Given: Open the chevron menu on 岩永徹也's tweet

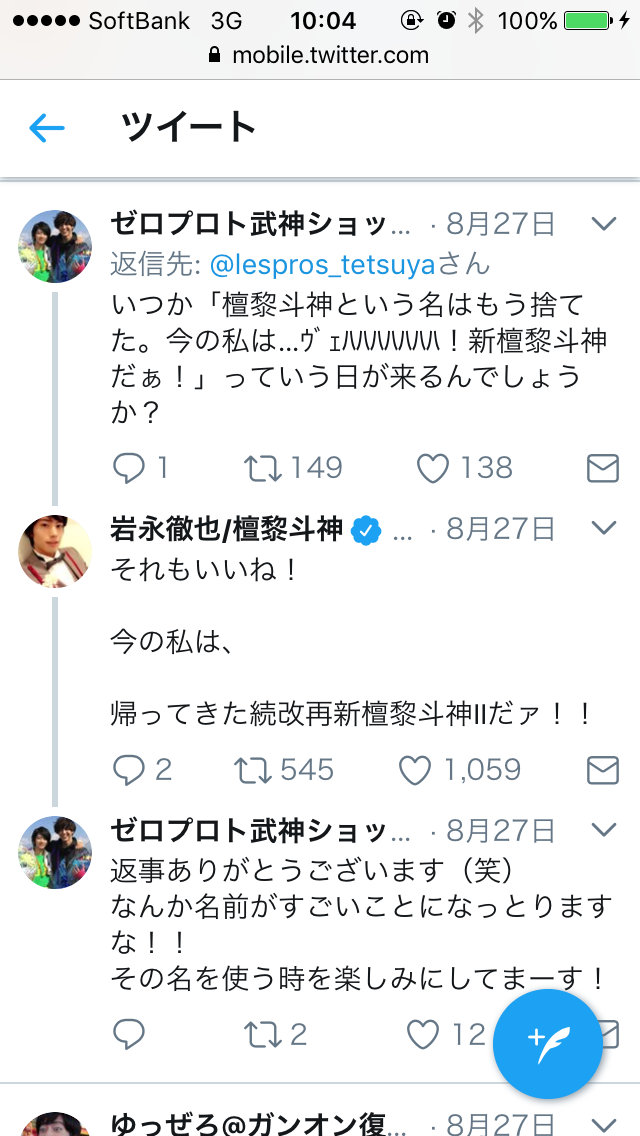Looking at the screenshot, I should coord(604,527).
